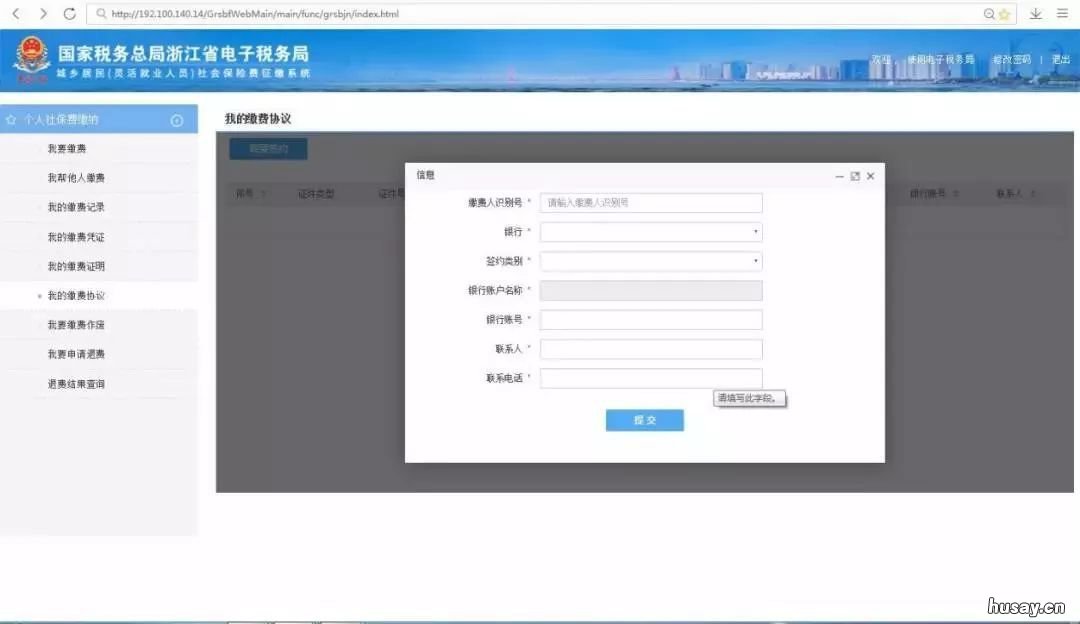Open the 银行 bank selection dropdown
The width and height of the screenshot is (1080, 624).
[x=650, y=232]
